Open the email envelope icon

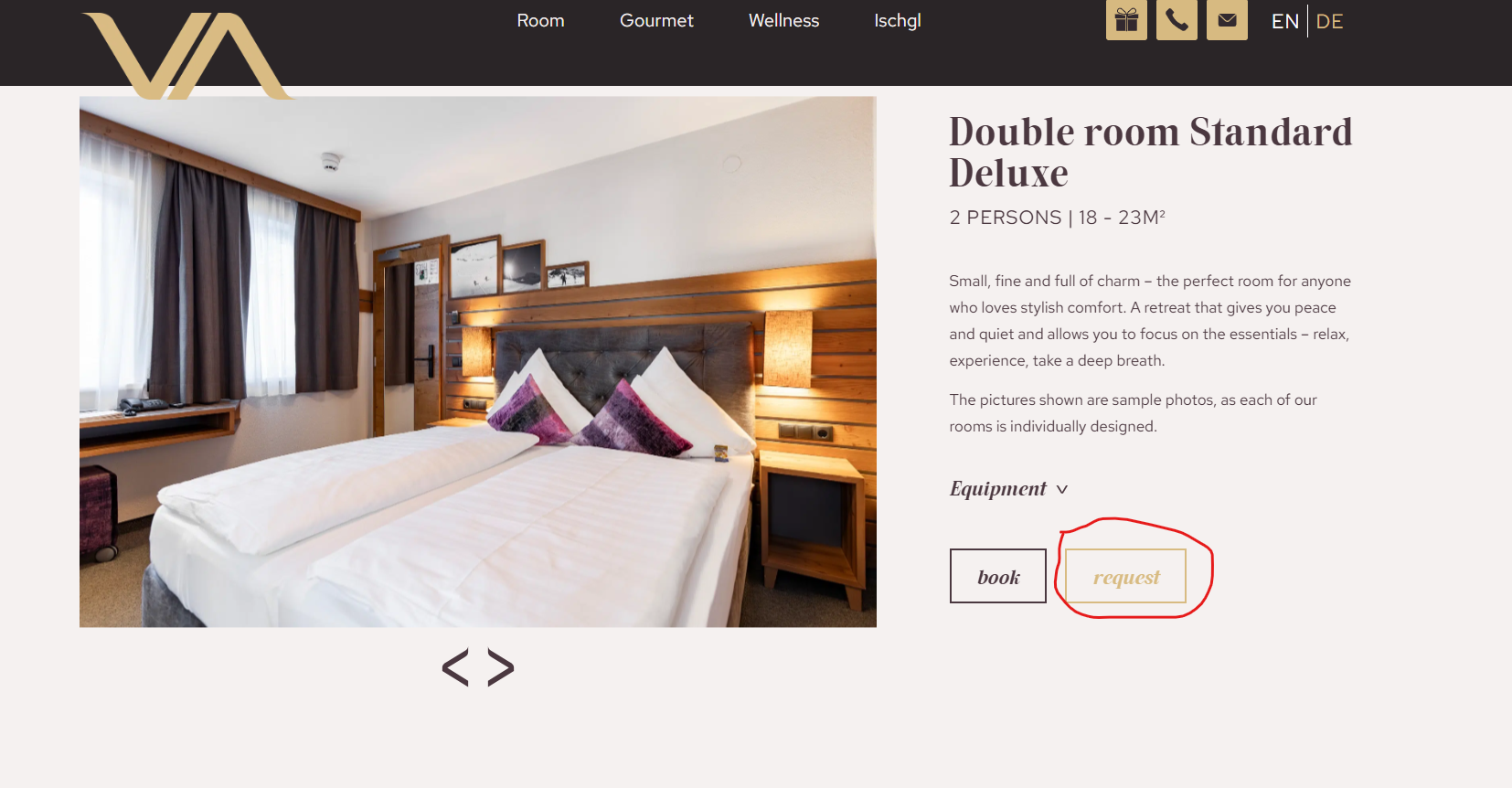pos(1227,20)
